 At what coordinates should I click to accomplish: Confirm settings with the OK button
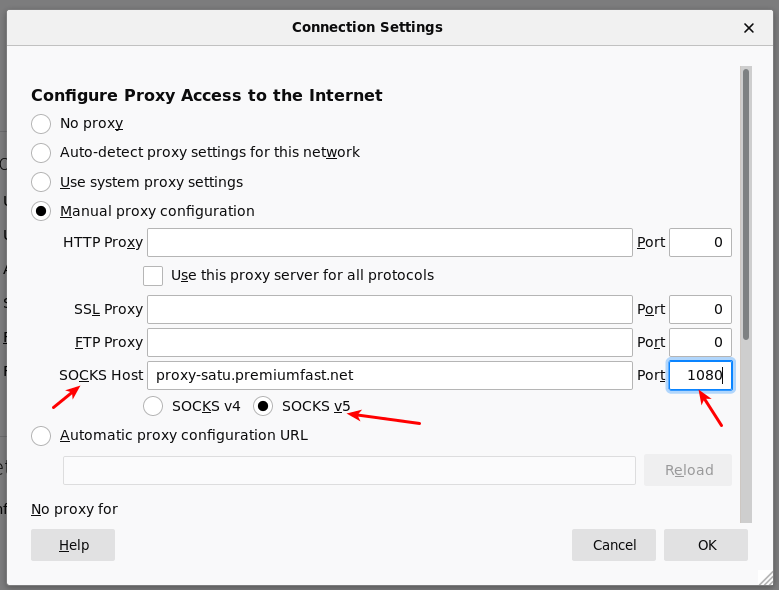click(x=706, y=545)
